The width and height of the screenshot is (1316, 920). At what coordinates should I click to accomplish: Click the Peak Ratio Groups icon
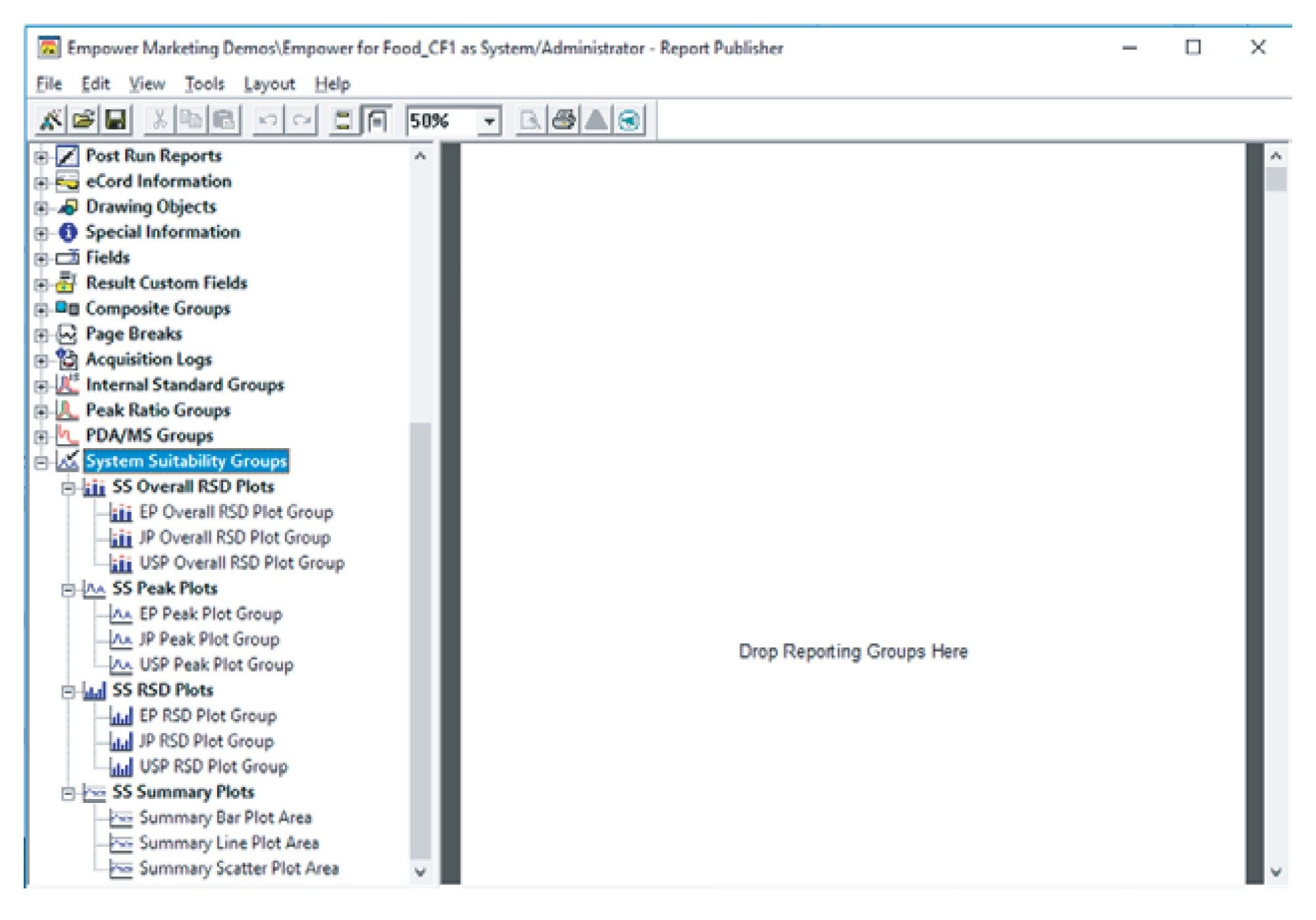pyautogui.click(x=67, y=410)
